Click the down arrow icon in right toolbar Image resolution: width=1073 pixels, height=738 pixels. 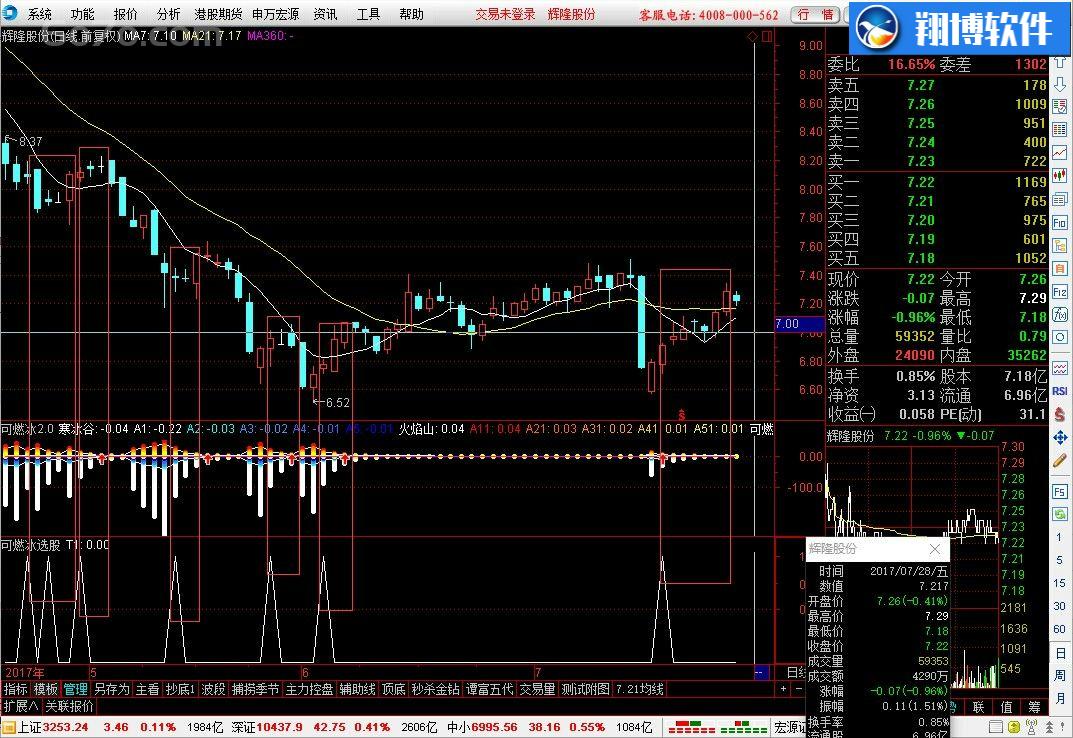[1060, 84]
